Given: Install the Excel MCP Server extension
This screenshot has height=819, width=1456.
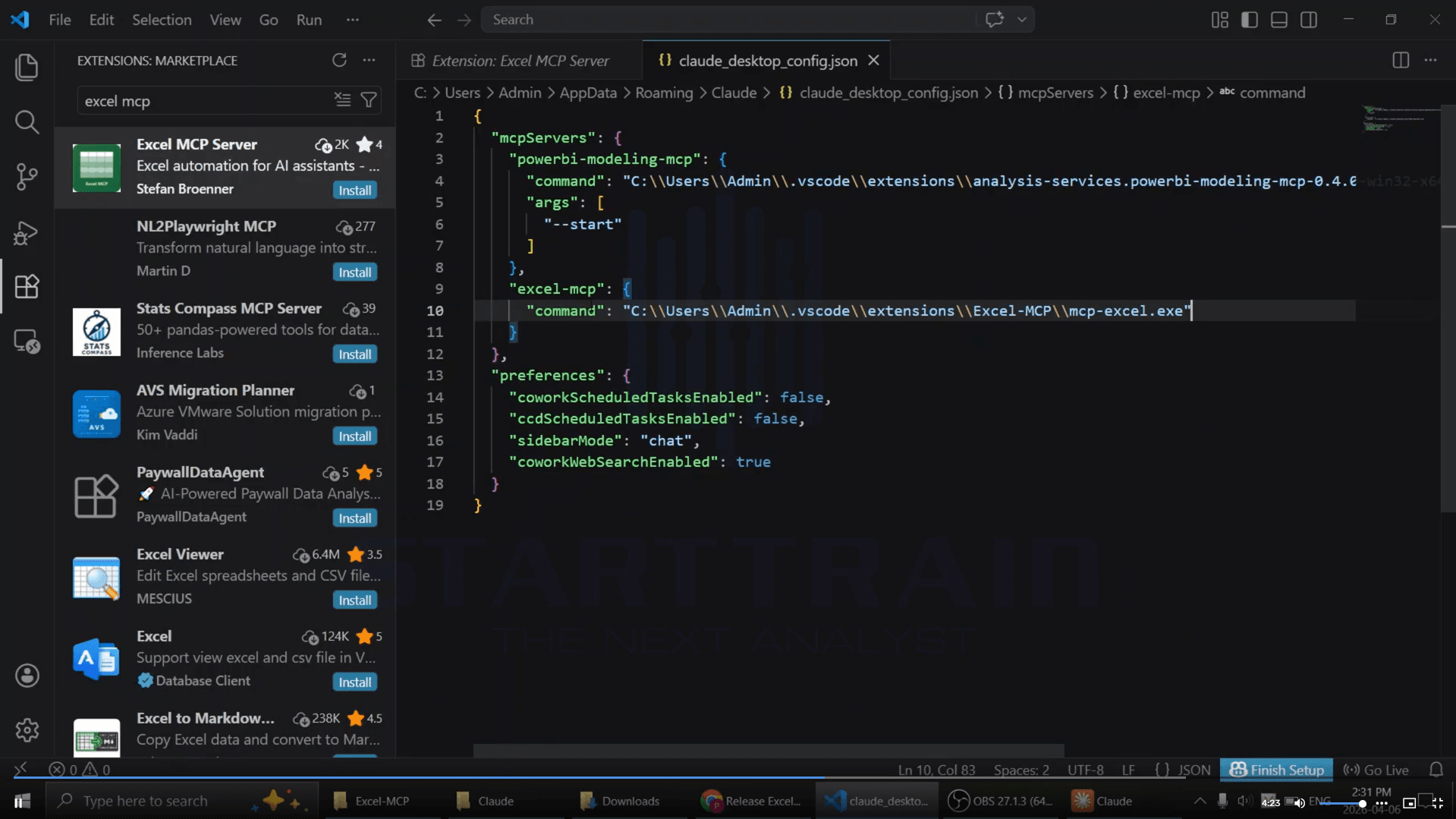Looking at the screenshot, I should click(x=354, y=191).
